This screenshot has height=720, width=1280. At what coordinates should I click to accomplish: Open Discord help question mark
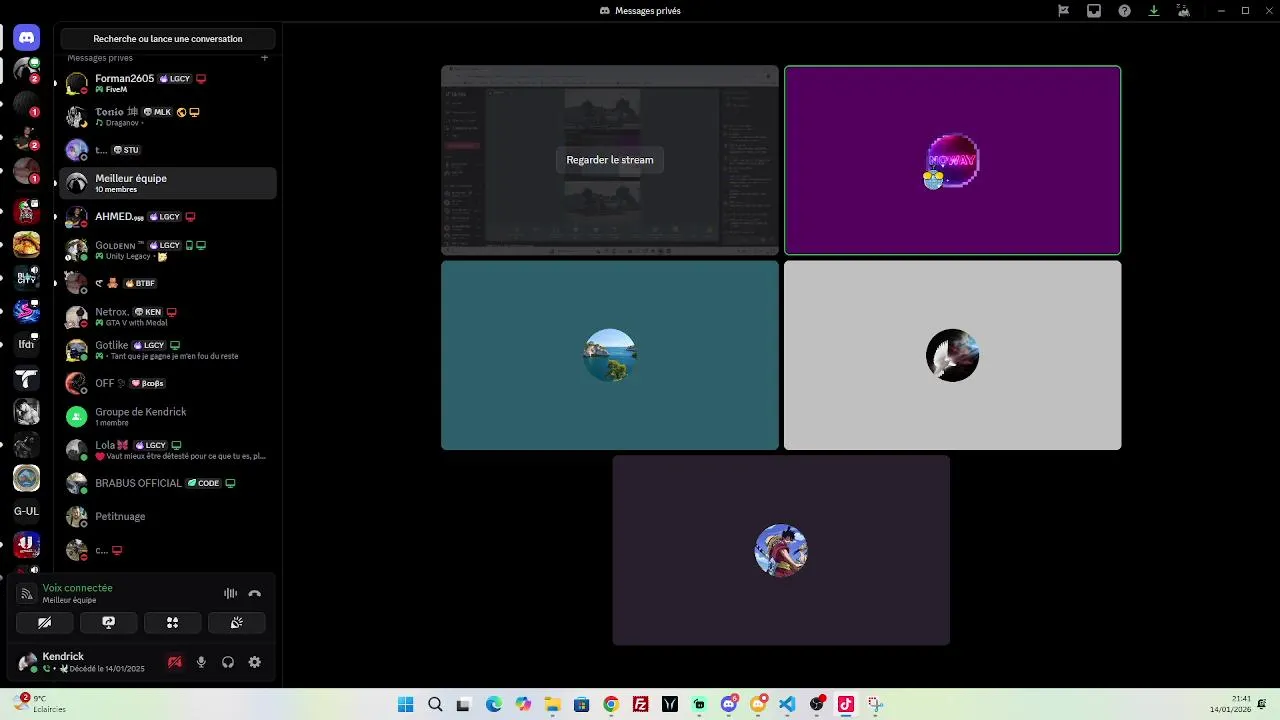[x=1124, y=11]
